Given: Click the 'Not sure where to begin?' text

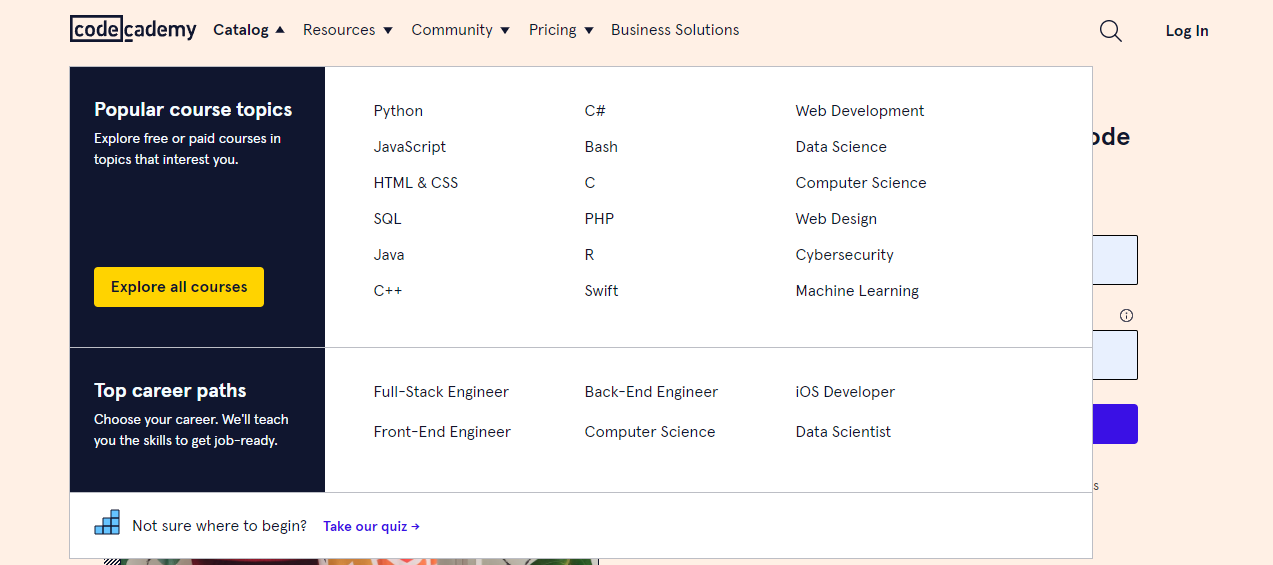Looking at the screenshot, I should point(219,526).
